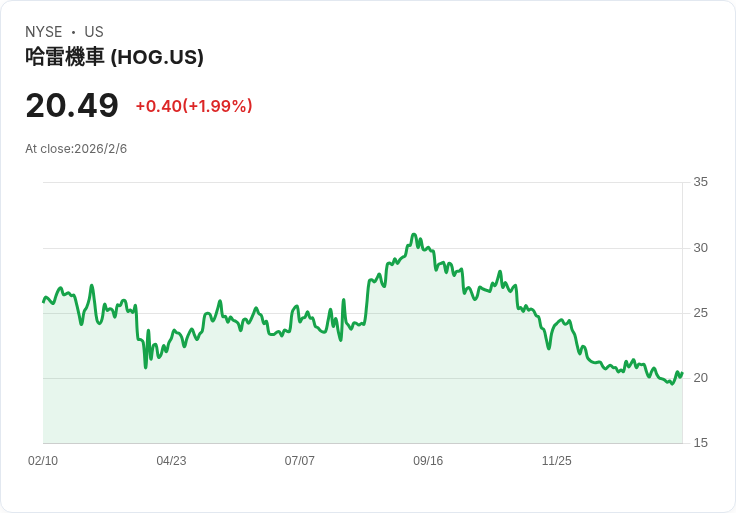Select the 04/23 date marker

(171, 461)
